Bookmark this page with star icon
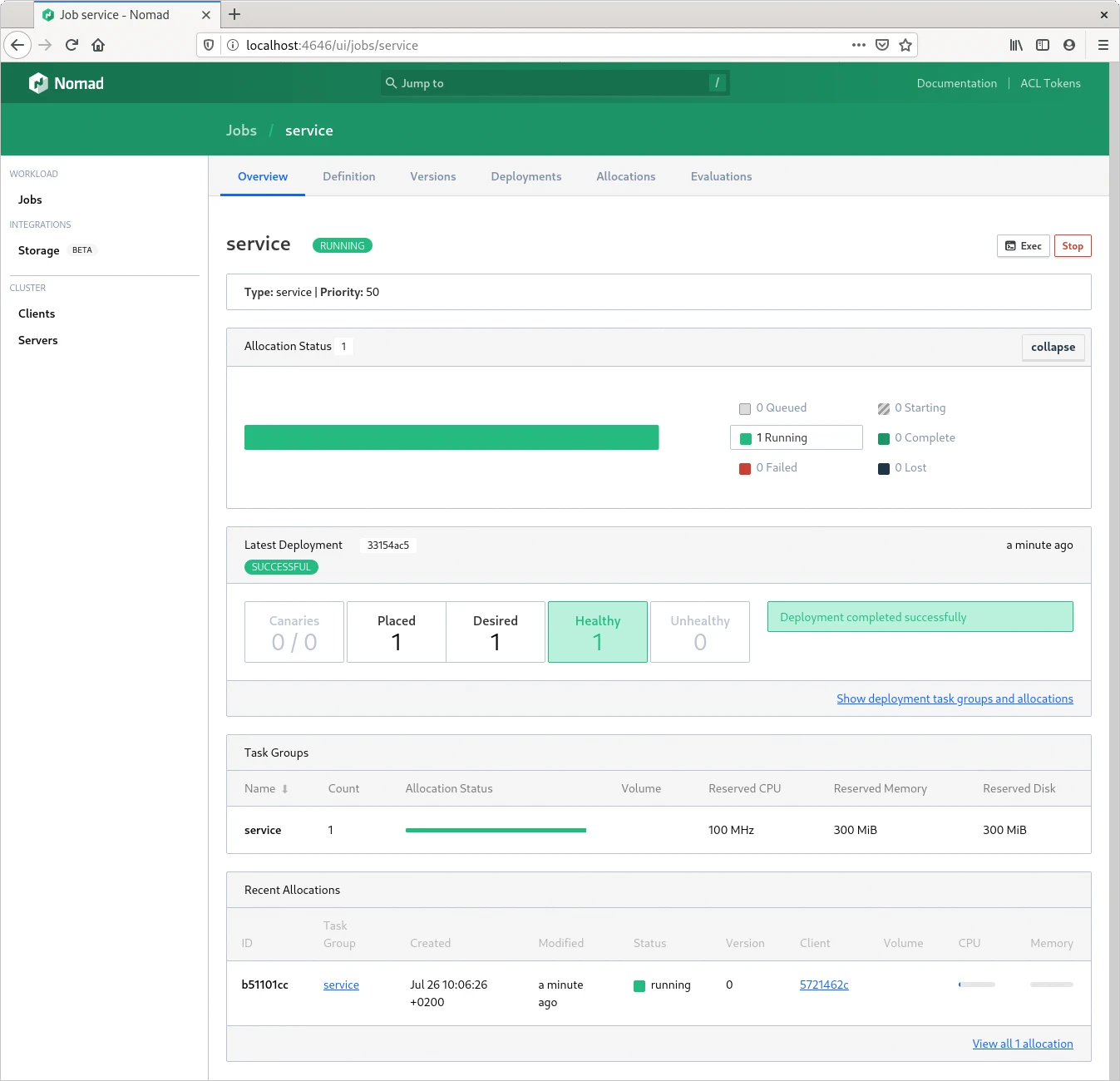This screenshot has width=1120, height=1081. coord(905,45)
